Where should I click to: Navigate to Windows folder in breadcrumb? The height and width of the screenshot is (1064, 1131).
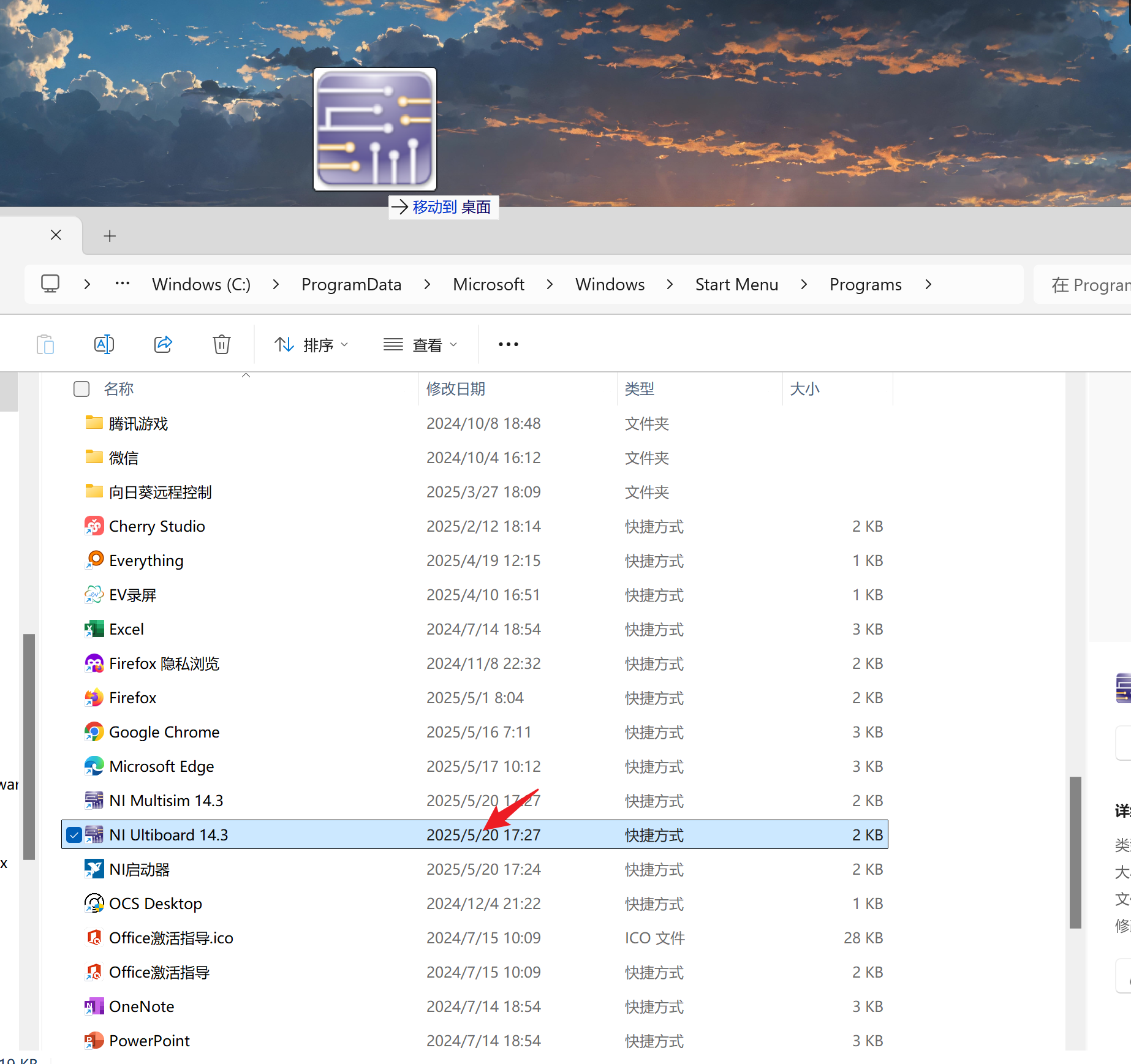pos(610,284)
